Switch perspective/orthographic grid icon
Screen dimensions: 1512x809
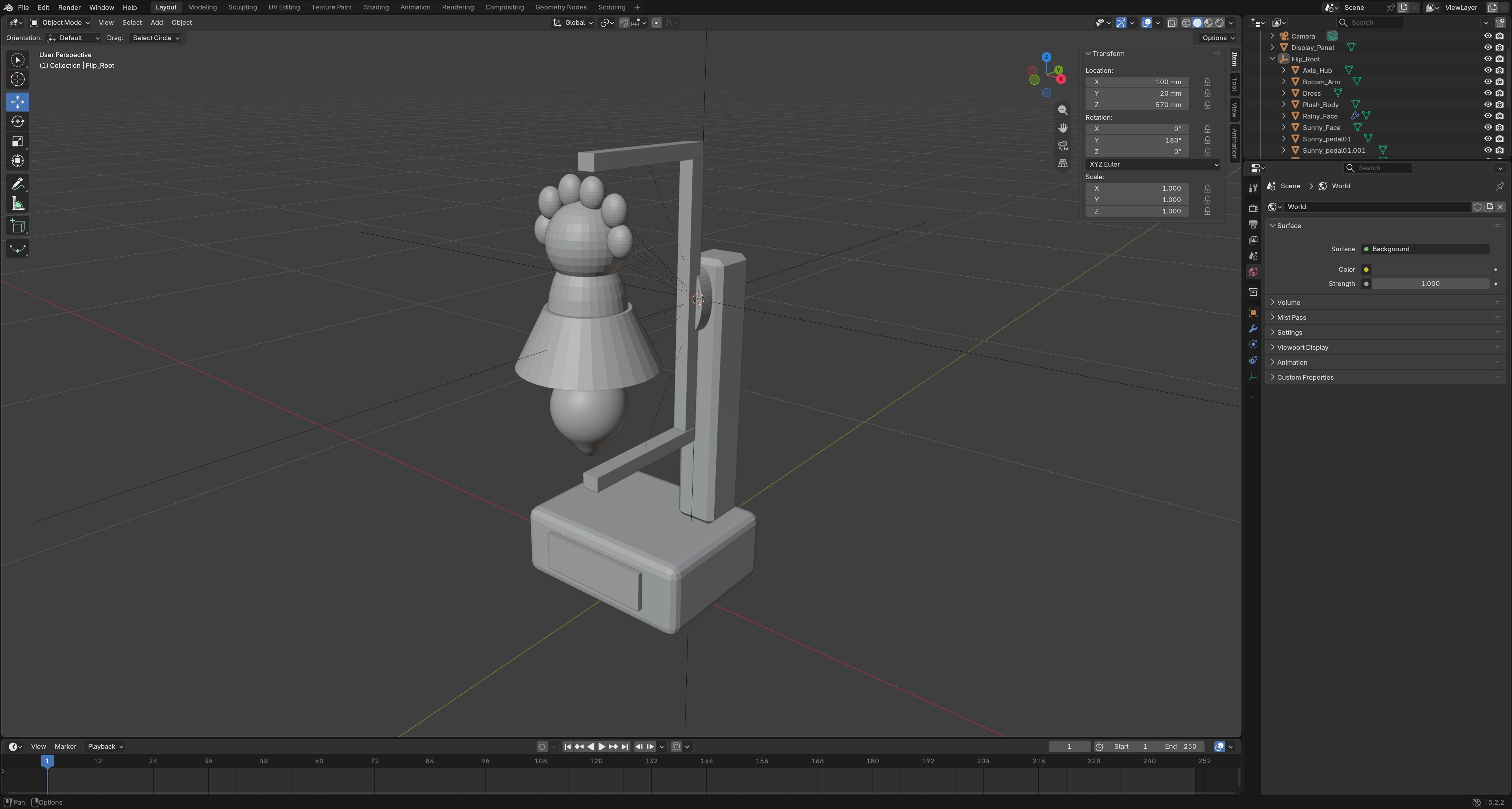(x=1062, y=163)
